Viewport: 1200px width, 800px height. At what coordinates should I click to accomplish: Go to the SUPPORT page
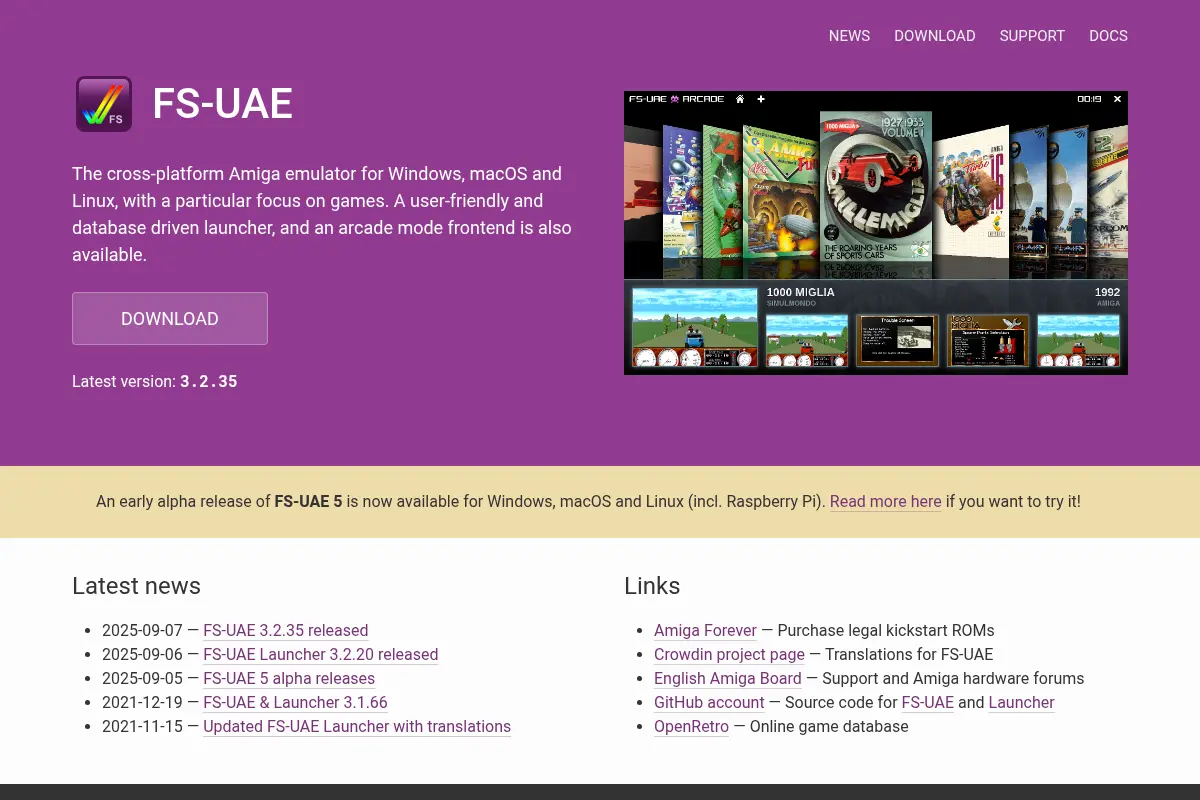[x=1032, y=36]
